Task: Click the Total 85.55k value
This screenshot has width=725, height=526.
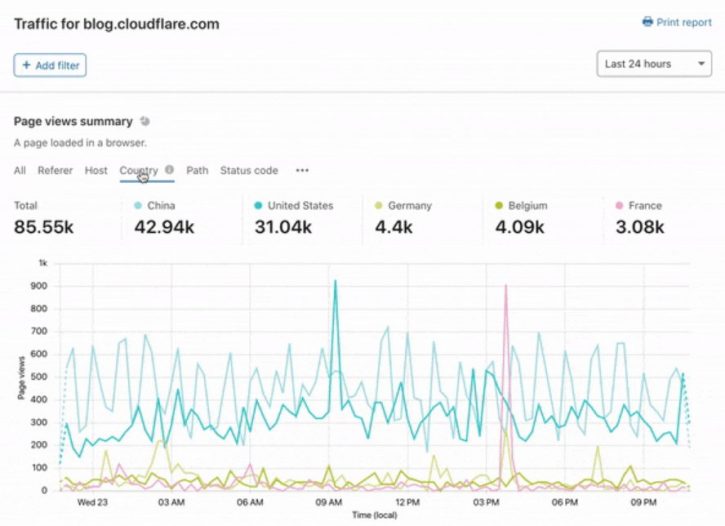Action: click(44, 227)
